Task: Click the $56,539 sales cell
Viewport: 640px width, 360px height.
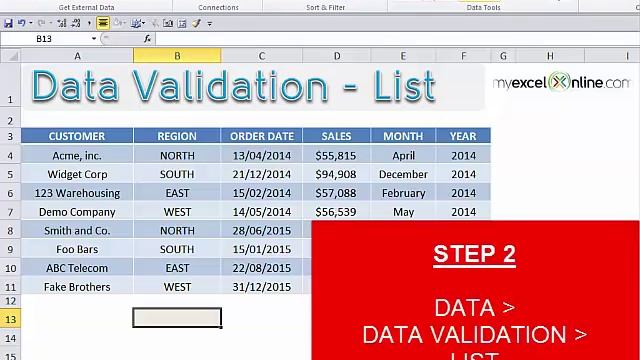Action: click(x=336, y=212)
